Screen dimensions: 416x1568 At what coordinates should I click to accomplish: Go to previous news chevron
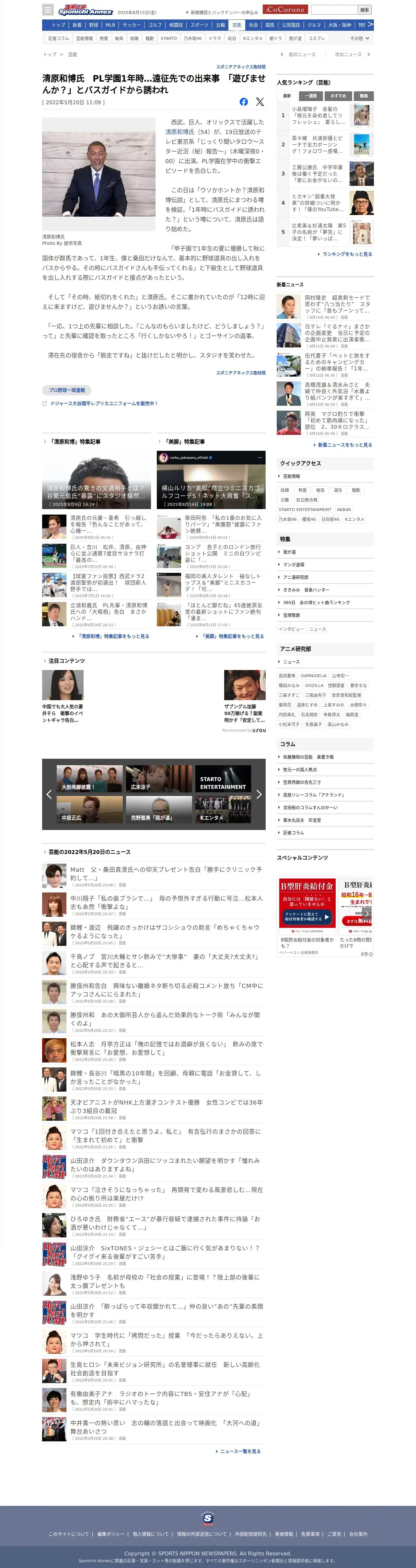[282, 55]
